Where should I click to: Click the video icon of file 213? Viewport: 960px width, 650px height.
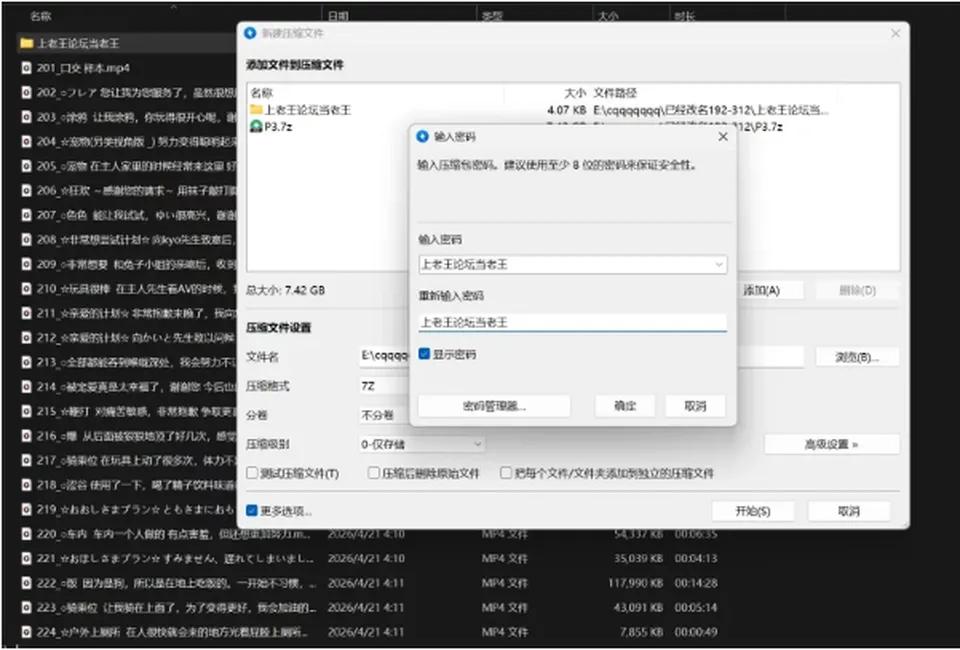(26, 362)
